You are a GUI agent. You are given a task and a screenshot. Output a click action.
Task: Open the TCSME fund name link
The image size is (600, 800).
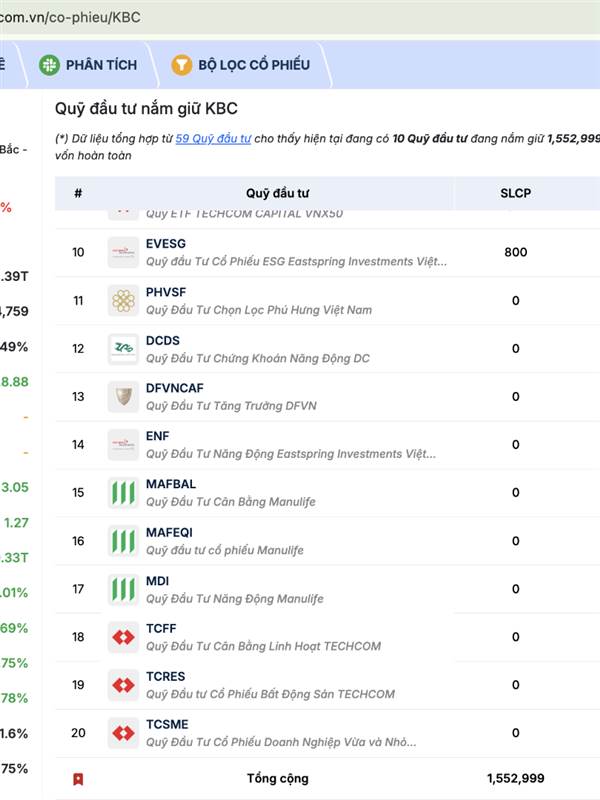tap(167, 725)
